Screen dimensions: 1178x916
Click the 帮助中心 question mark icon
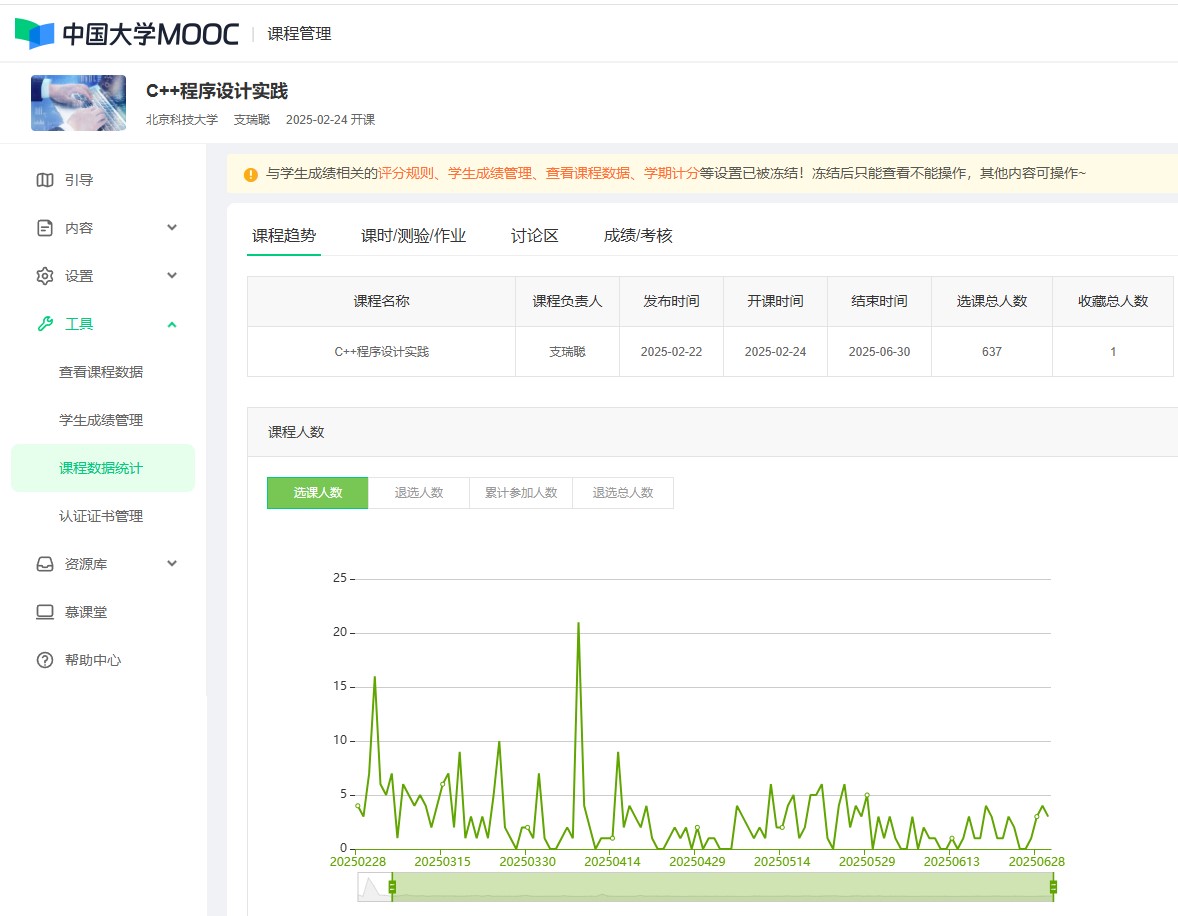click(x=45, y=660)
